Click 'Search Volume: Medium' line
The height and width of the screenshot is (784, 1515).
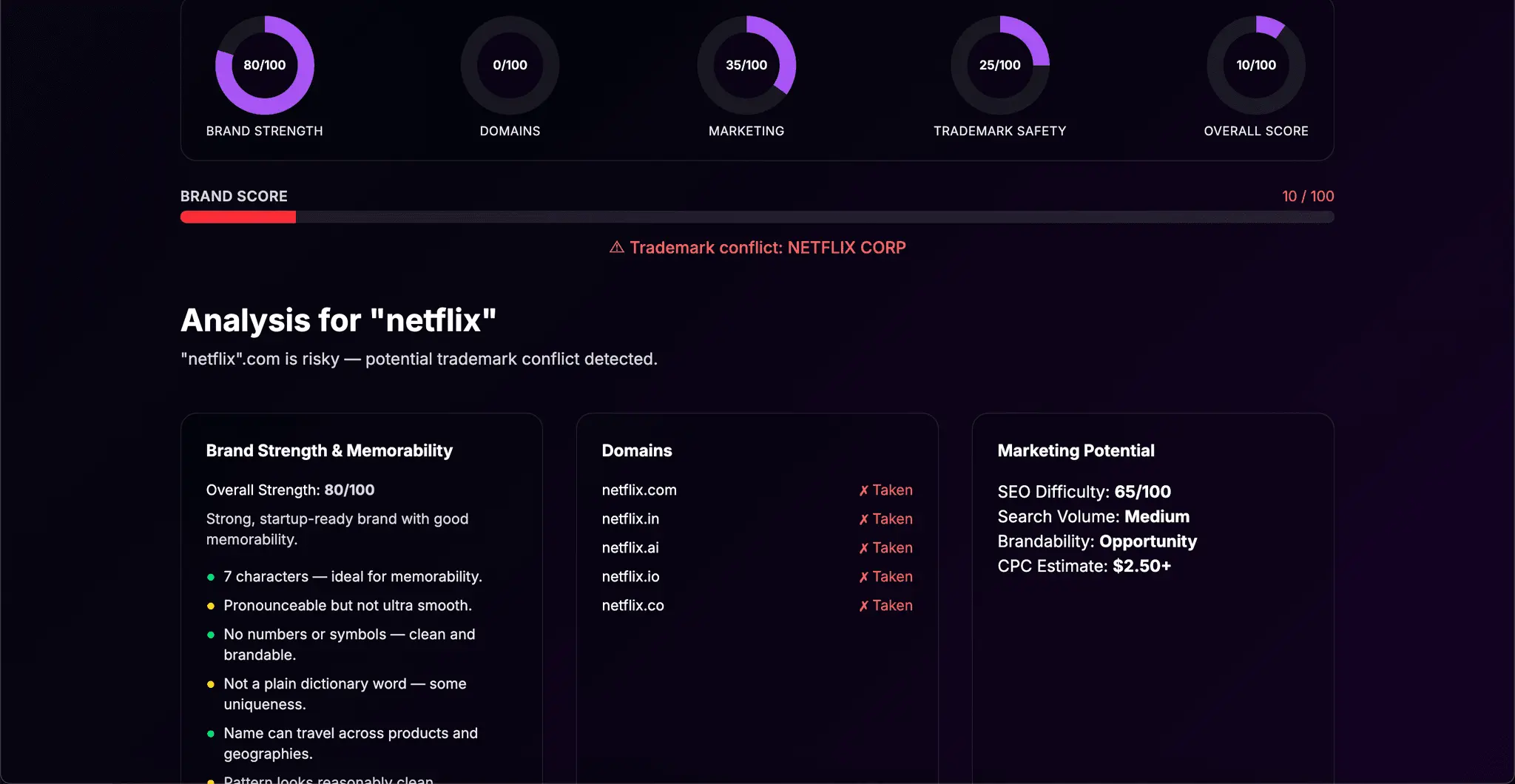[x=1093, y=516]
